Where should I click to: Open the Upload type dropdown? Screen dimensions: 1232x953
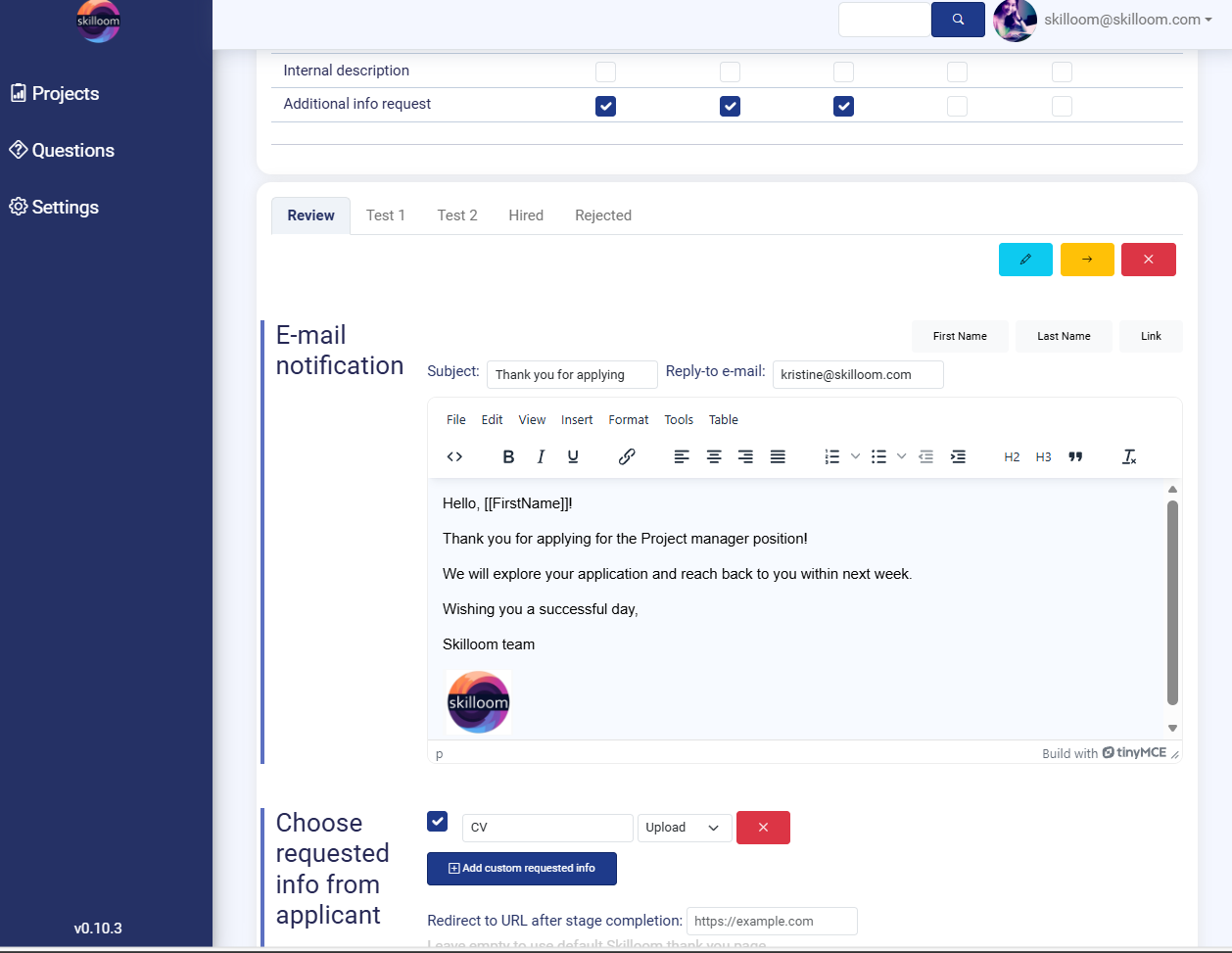(684, 828)
